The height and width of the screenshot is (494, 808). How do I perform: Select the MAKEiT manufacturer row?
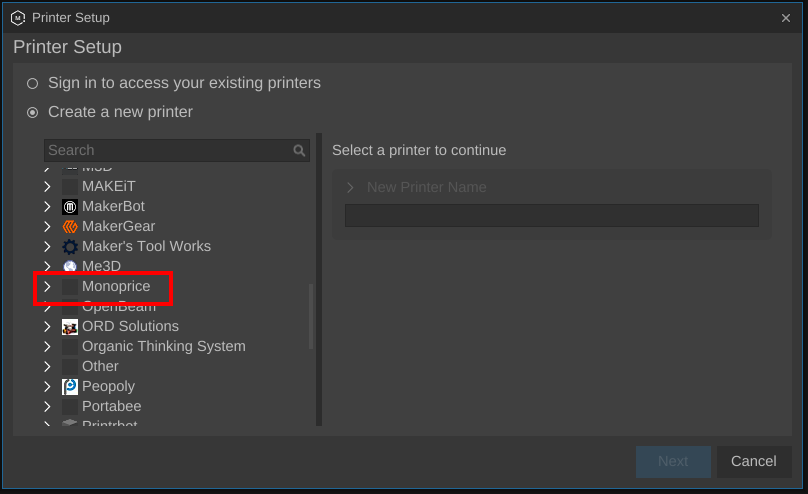click(177, 186)
